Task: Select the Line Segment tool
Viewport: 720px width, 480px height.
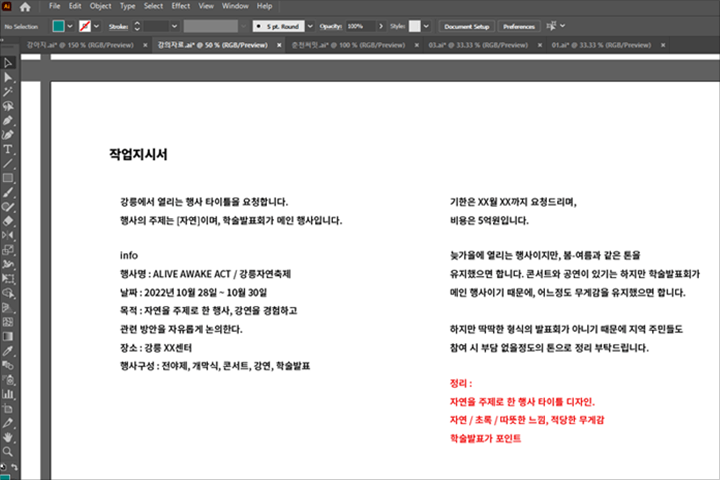Action: (8, 164)
